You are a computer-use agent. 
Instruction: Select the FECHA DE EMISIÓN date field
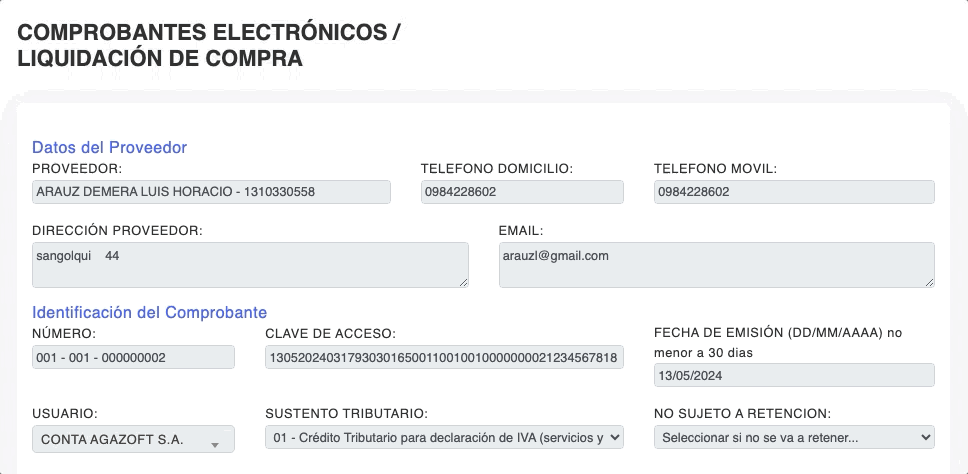(x=794, y=375)
